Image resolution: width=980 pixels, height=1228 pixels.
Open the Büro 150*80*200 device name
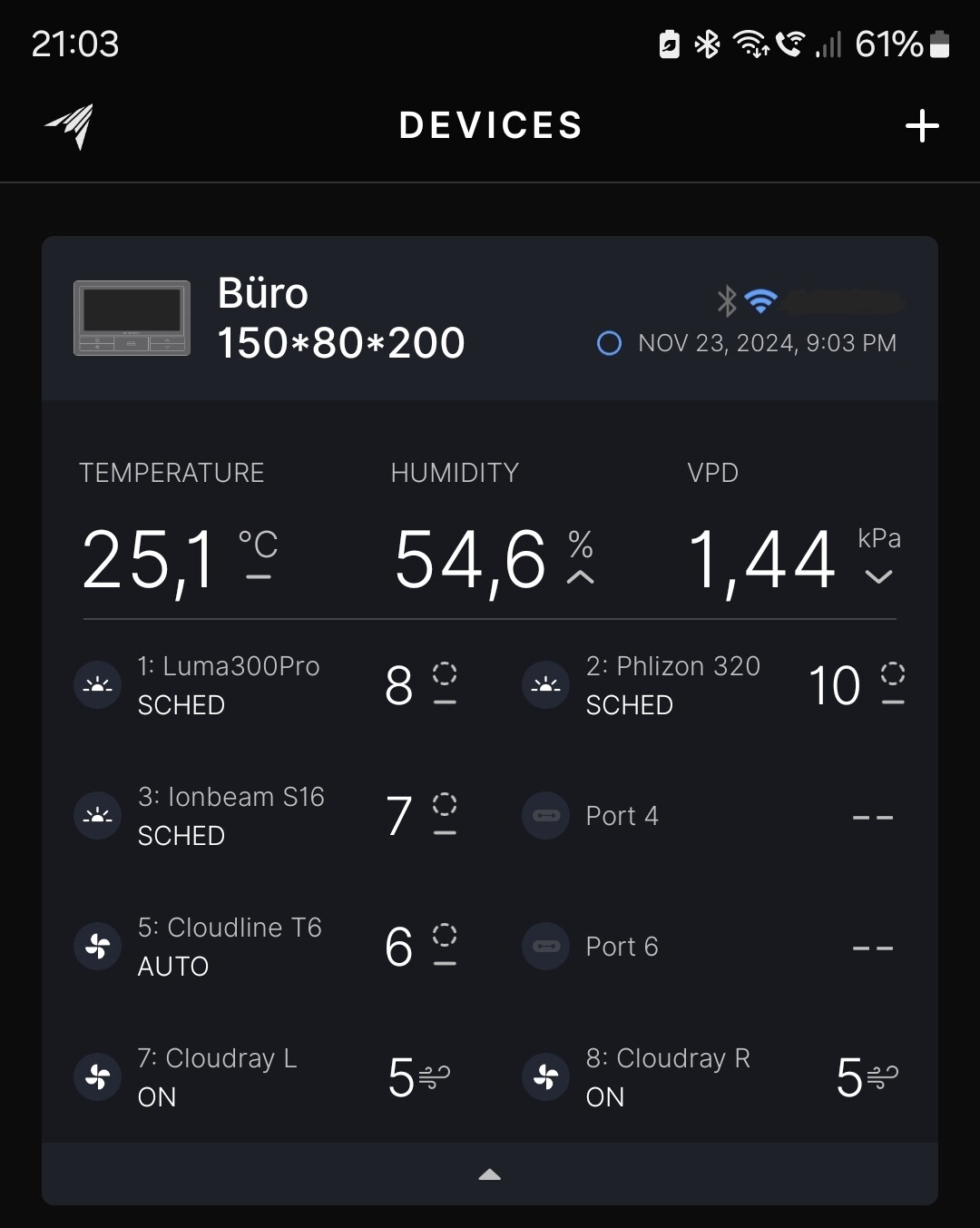pos(340,318)
